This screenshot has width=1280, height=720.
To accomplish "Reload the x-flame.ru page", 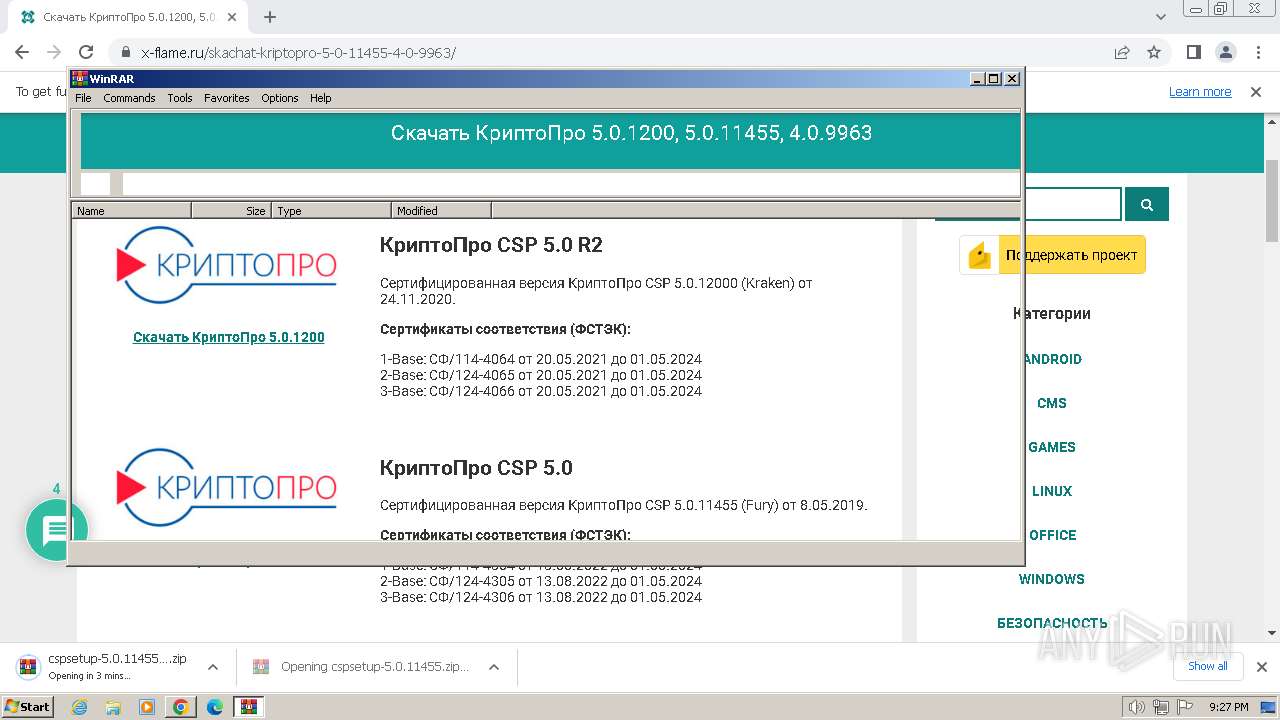I will (86, 52).
